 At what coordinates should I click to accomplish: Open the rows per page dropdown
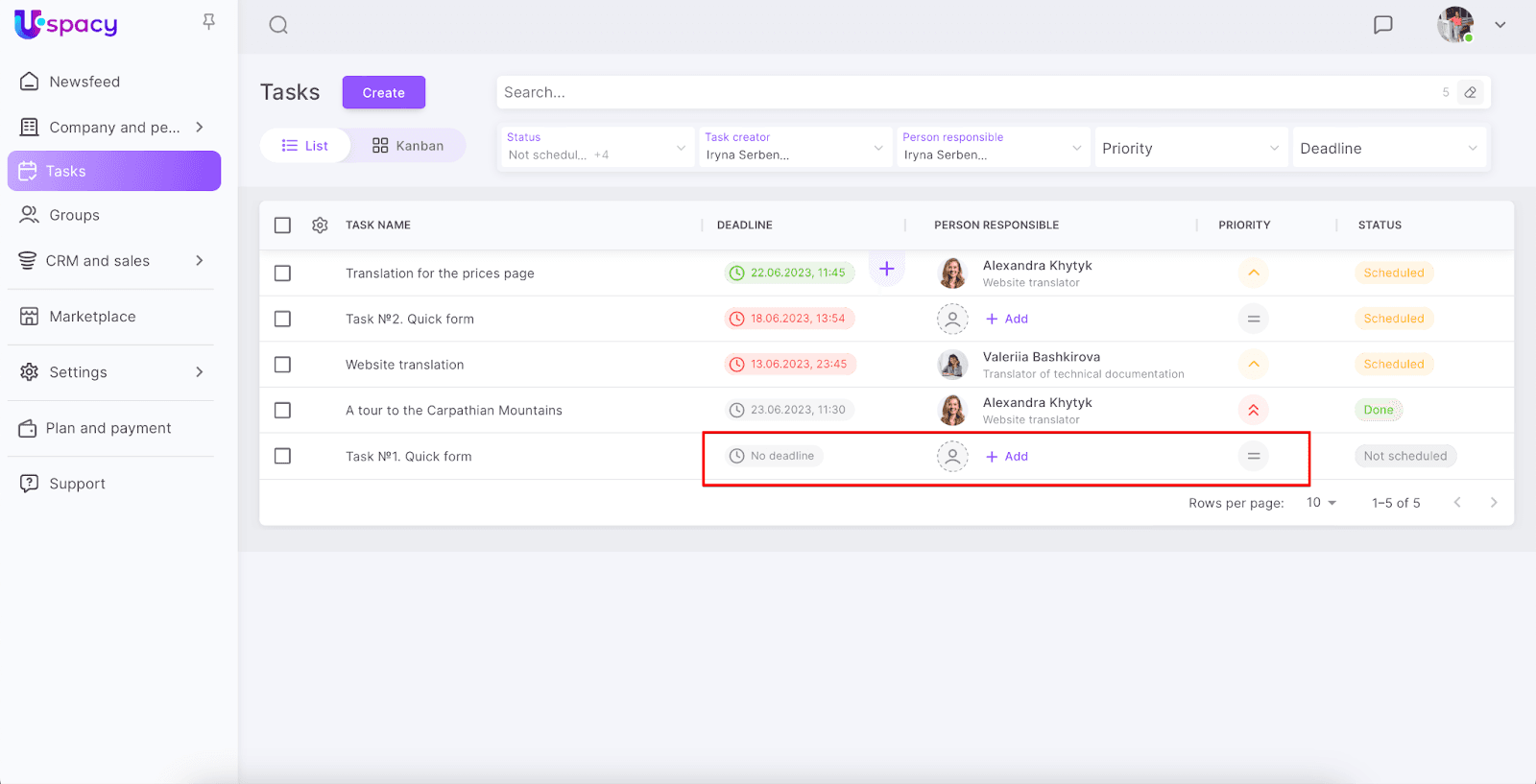point(1321,503)
